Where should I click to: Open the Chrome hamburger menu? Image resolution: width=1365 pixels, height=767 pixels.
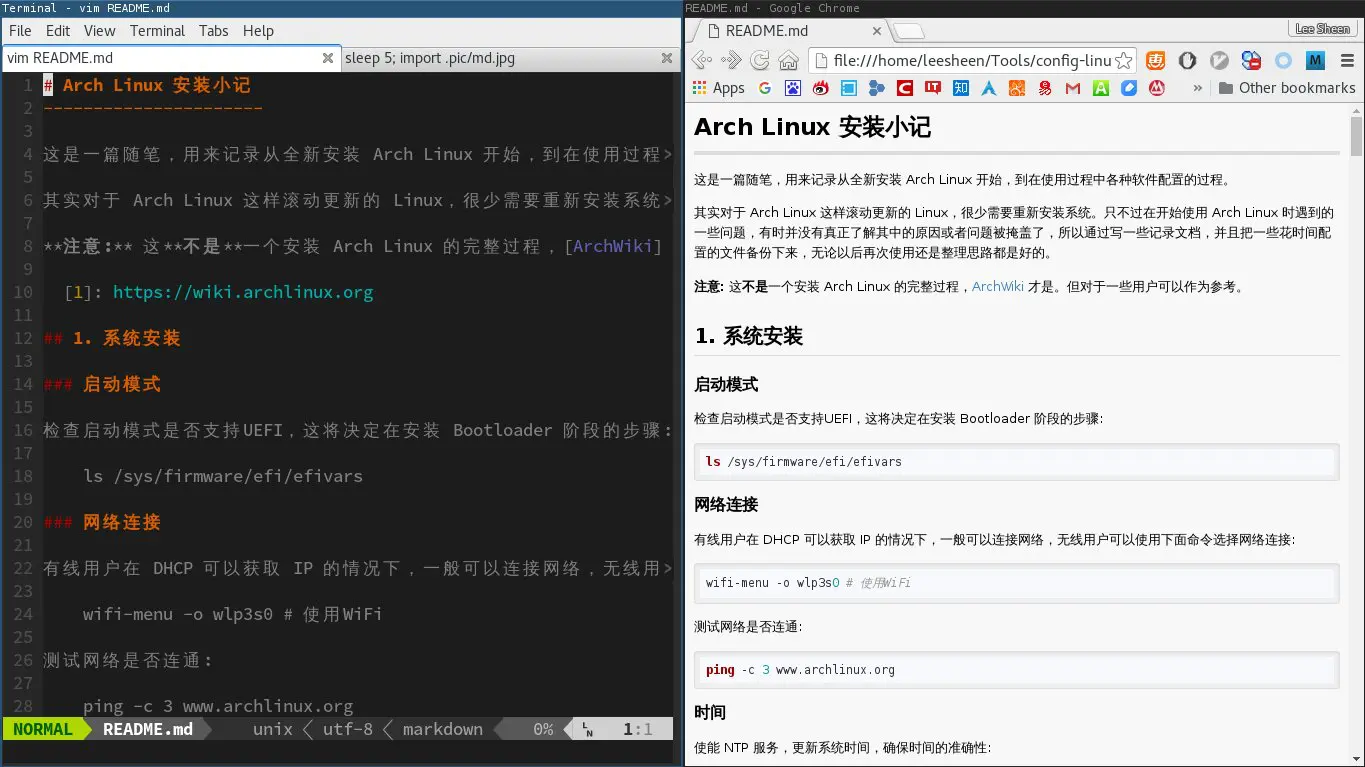(x=1348, y=60)
